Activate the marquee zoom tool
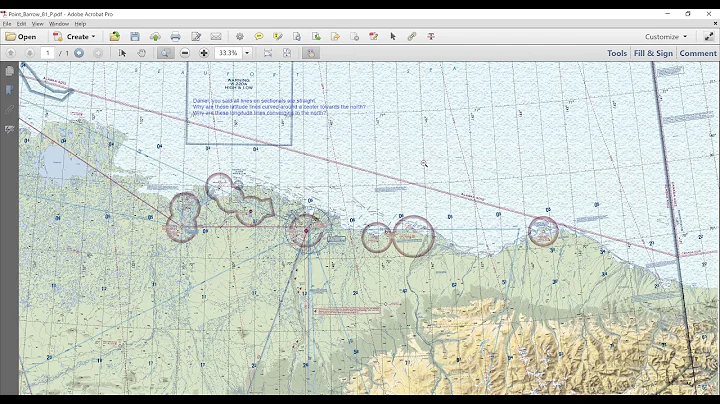Screen dimensions: 720x404 tap(165, 53)
